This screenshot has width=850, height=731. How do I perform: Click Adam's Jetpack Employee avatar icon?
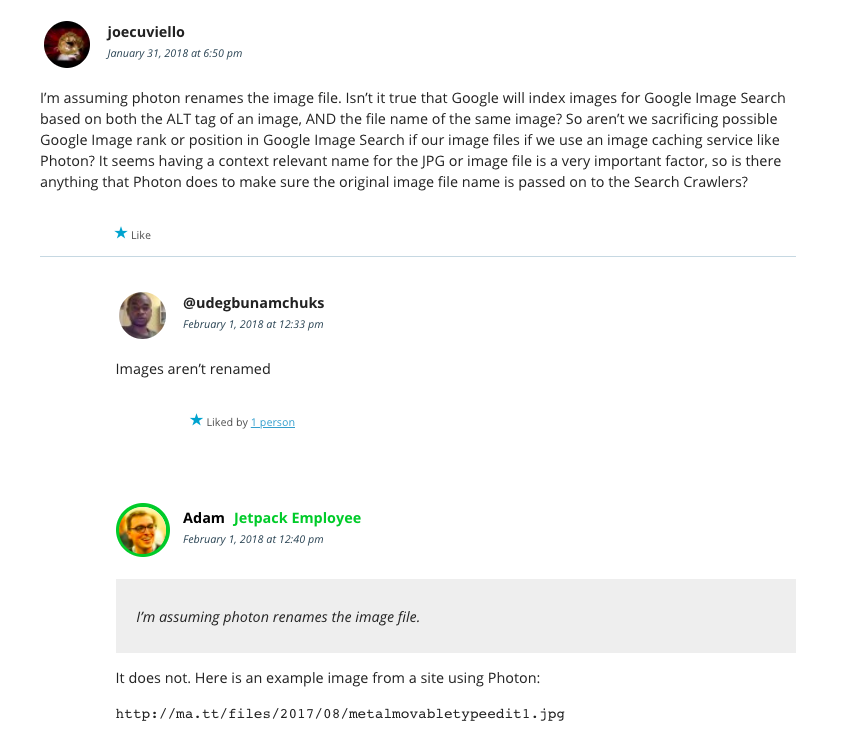pyautogui.click(x=142, y=530)
